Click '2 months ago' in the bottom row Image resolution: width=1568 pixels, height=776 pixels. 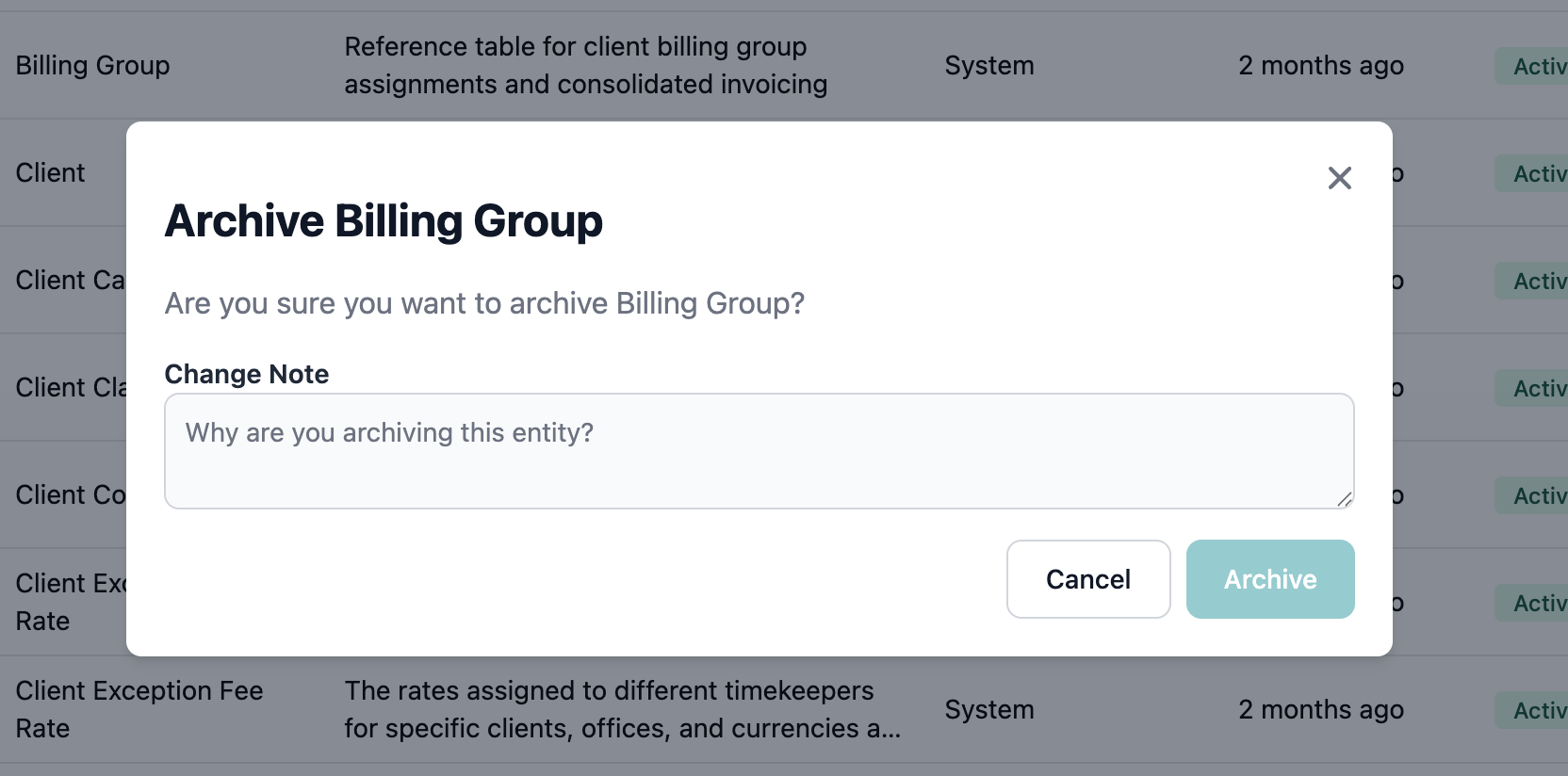pos(1321,709)
